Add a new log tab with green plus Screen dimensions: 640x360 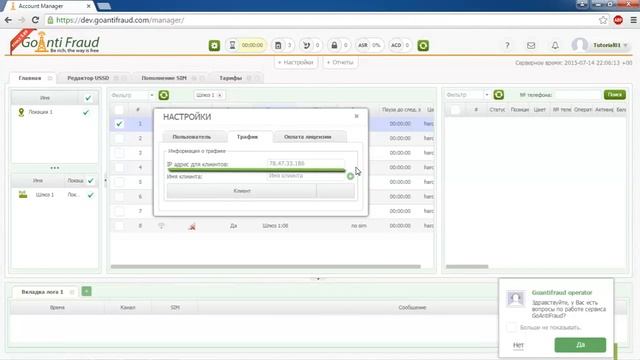87,291
